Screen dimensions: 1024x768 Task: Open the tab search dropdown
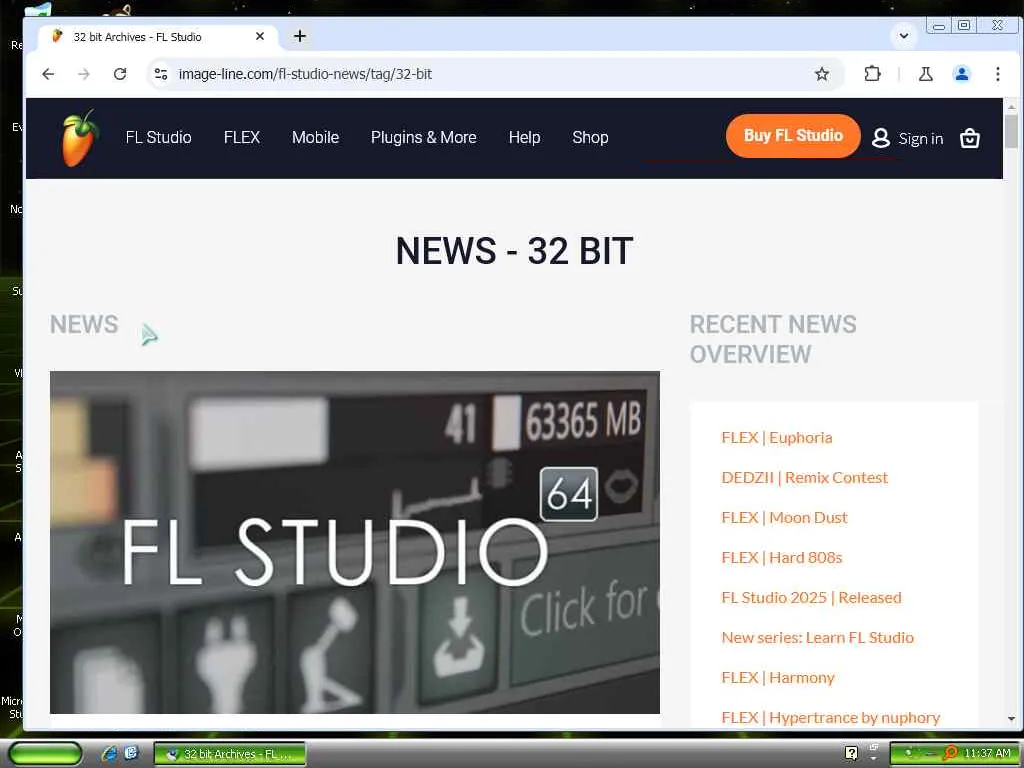pos(904,36)
